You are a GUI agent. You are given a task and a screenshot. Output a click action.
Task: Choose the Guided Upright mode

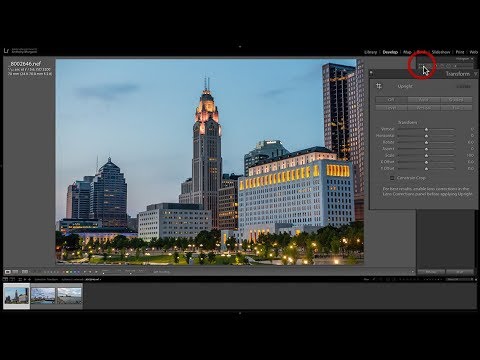456,99
